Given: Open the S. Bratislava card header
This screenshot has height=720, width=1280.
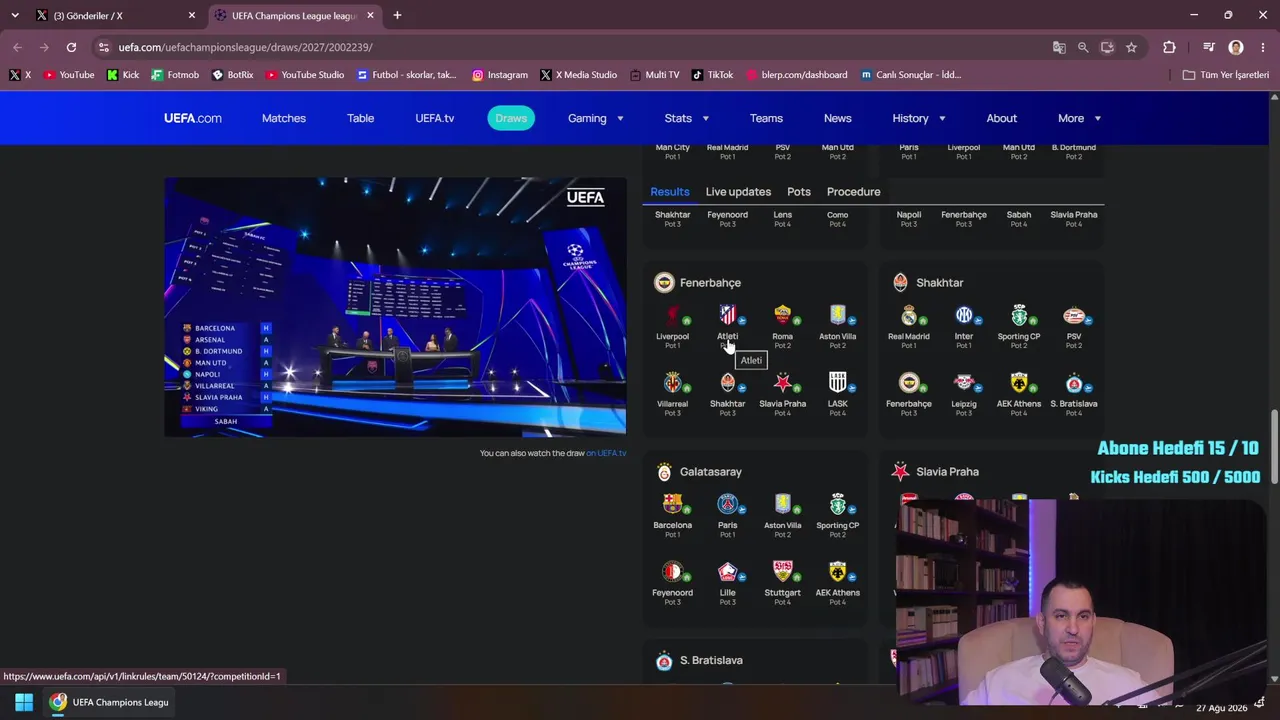Looking at the screenshot, I should coord(699,661).
